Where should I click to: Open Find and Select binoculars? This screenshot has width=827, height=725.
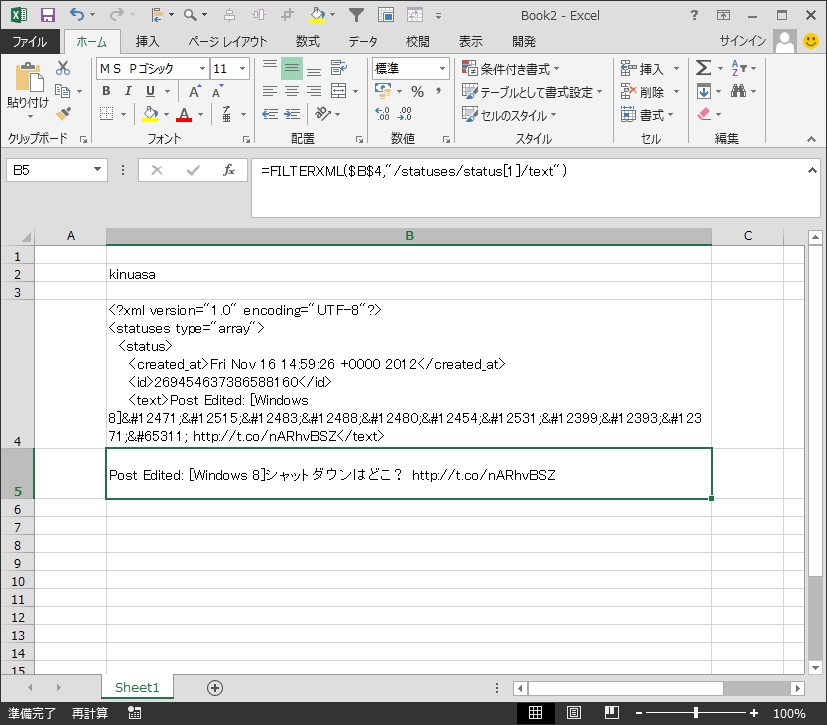738,91
